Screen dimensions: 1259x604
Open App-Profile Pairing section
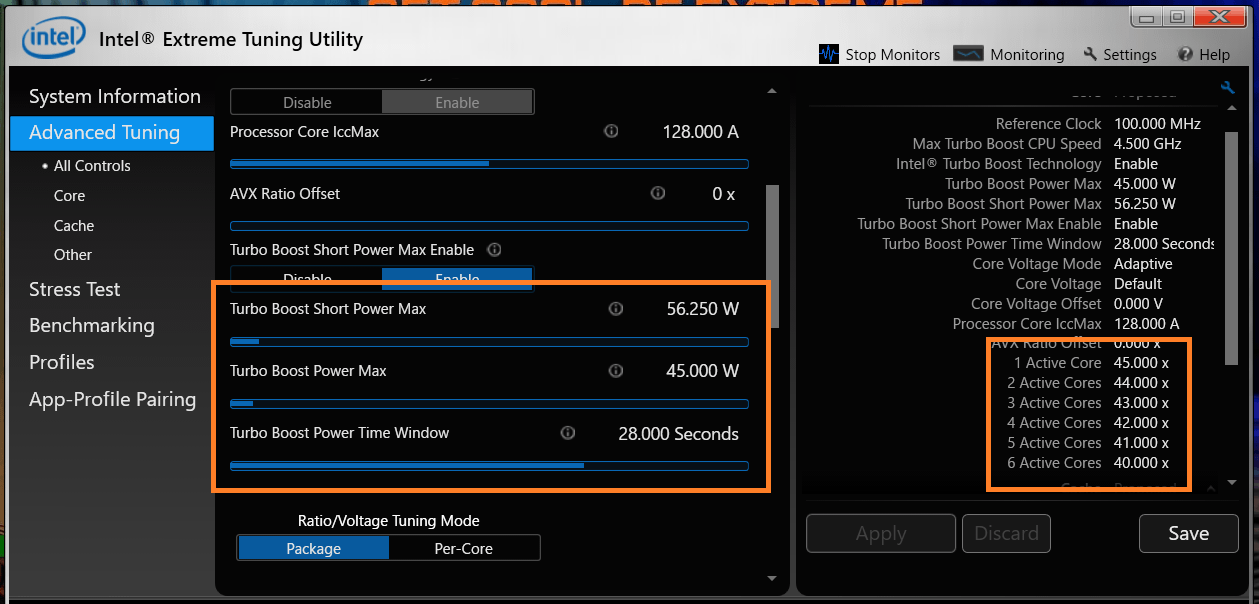113,399
